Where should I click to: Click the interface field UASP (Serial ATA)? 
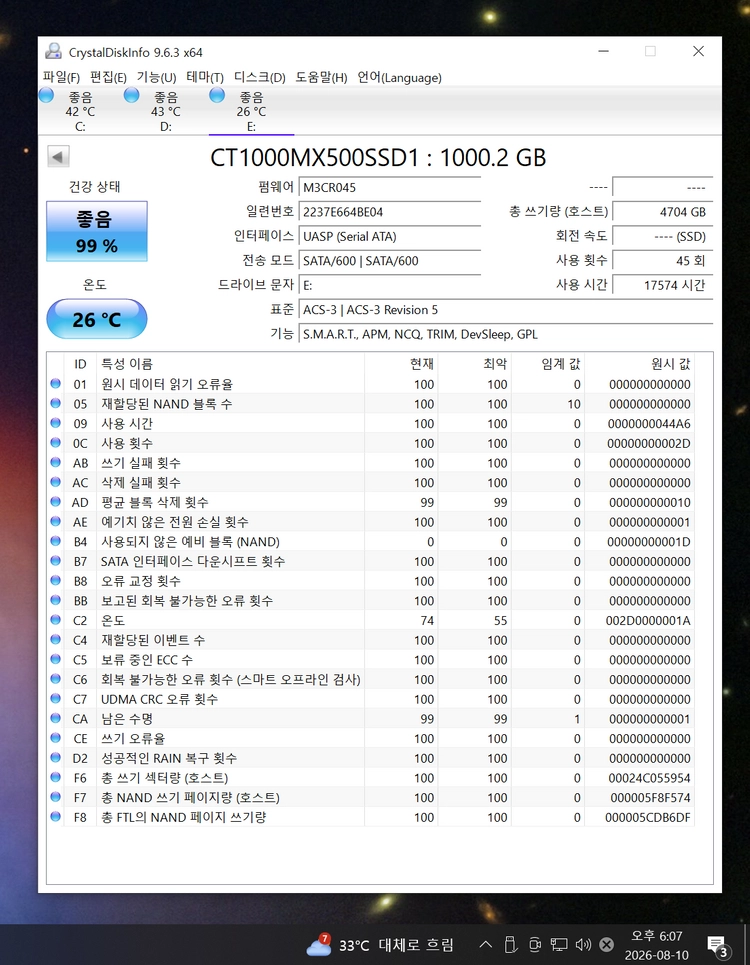point(389,236)
